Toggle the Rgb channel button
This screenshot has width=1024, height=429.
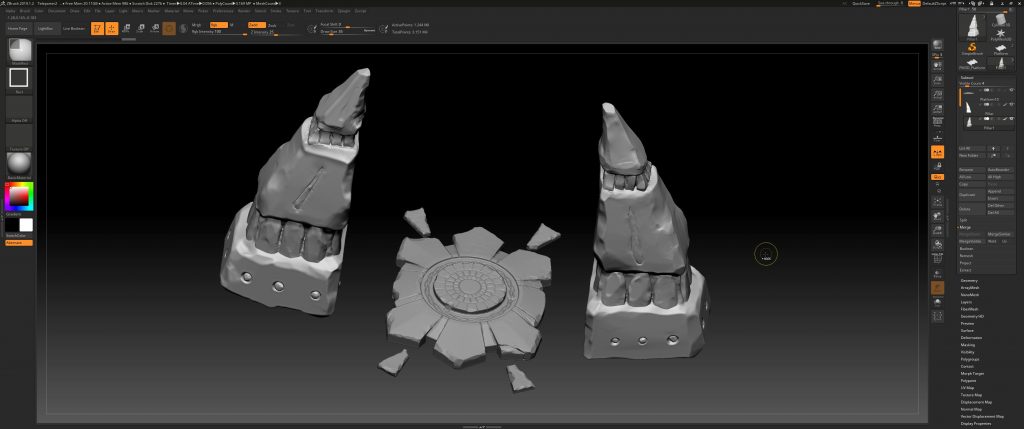coord(217,25)
